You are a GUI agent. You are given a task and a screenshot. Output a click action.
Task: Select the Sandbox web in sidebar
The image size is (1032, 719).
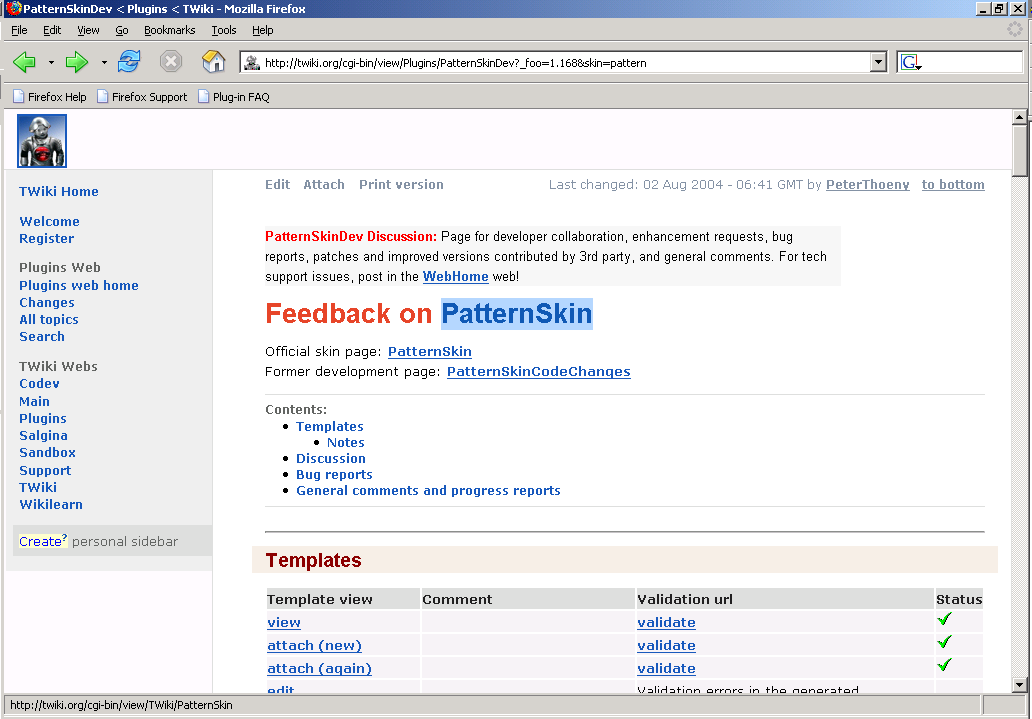[47, 453]
